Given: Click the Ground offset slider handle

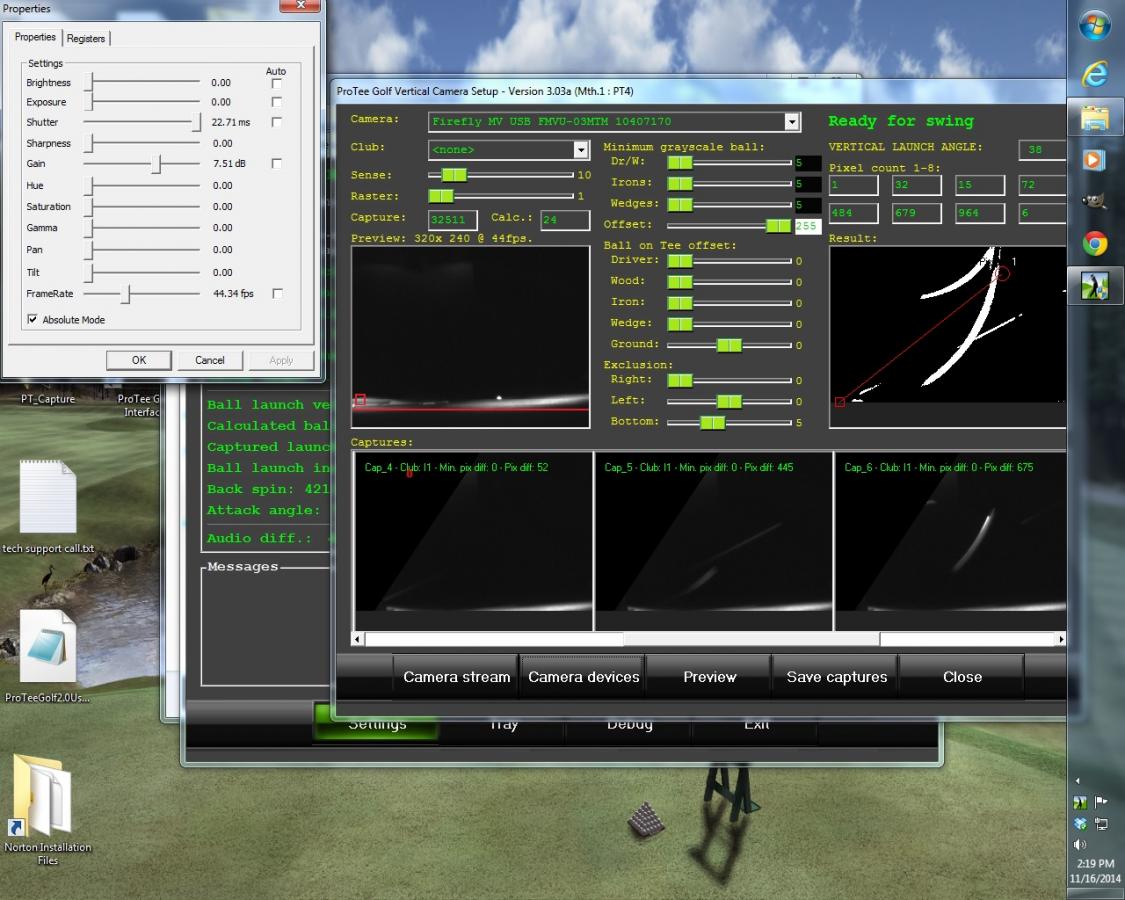Looking at the screenshot, I should point(729,345).
